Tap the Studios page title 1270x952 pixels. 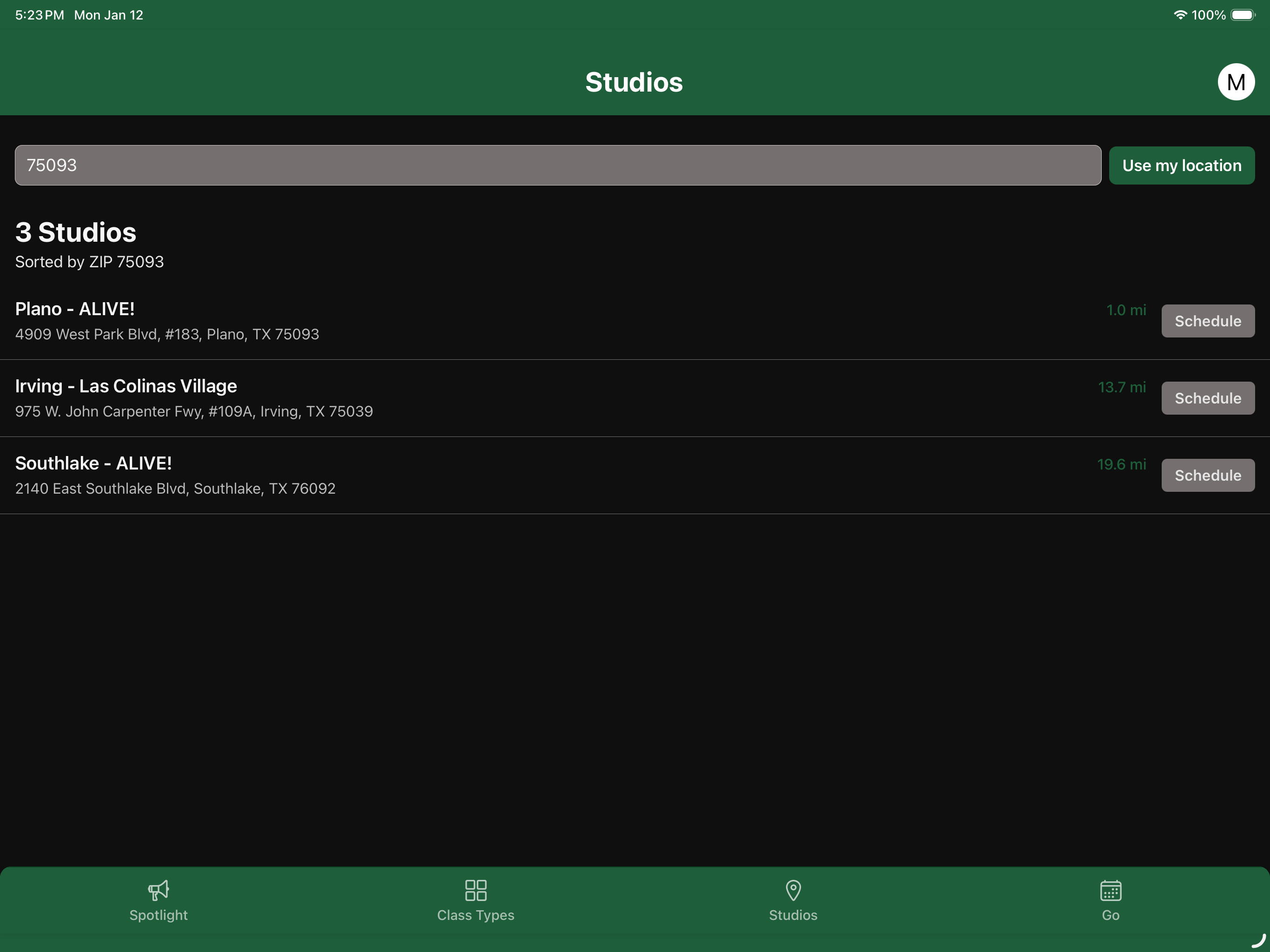click(x=634, y=82)
